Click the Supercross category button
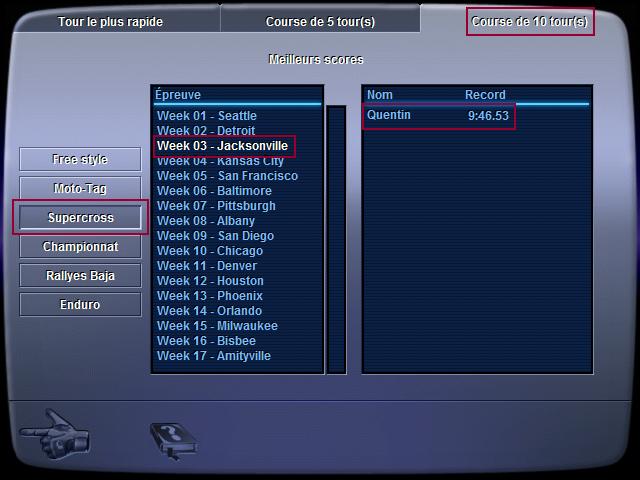The height and width of the screenshot is (480, 640). pos(80,217)
